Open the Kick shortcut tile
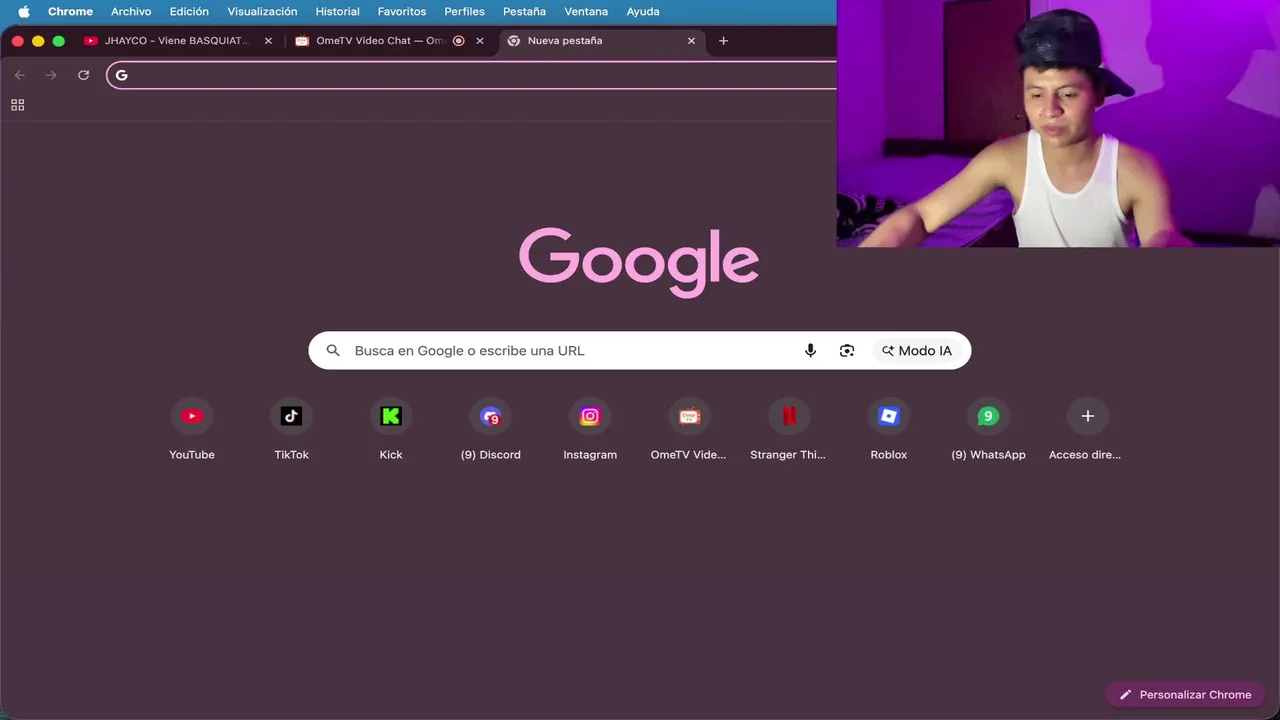 click(x=391, y=431)
